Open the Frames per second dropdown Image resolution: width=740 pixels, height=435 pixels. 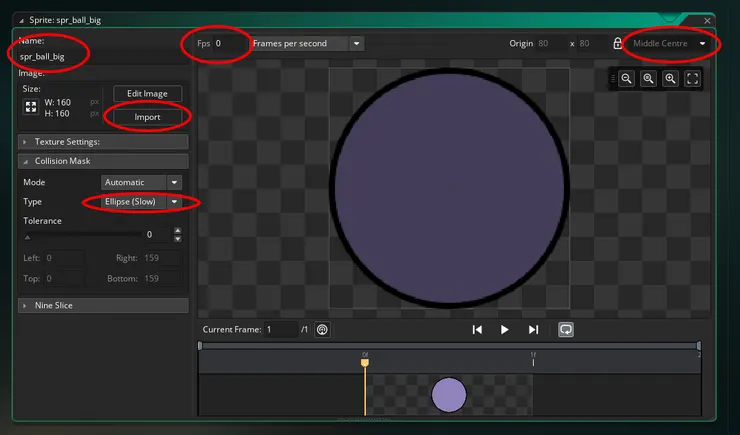click(307, 43)
